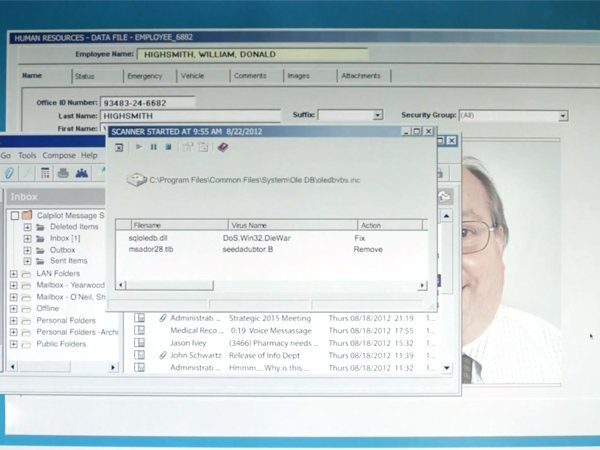600x450 pixels.
Task: Click the Deleted Items folder icon
Action: click(40, 227)
